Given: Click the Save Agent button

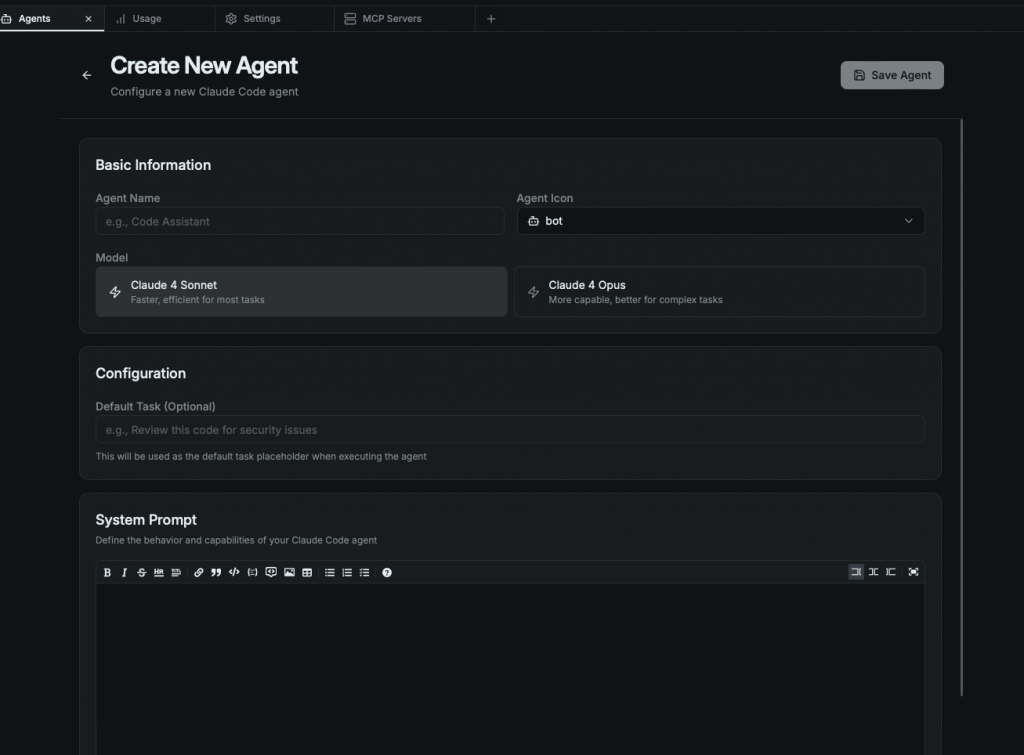Looking at the screenshot, I should click(891, 75).
